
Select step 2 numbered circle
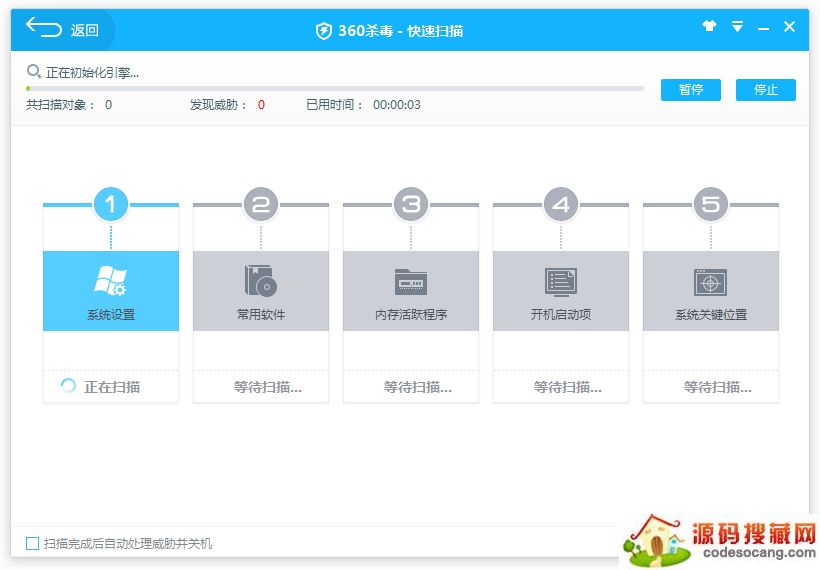tap(261, 205)
